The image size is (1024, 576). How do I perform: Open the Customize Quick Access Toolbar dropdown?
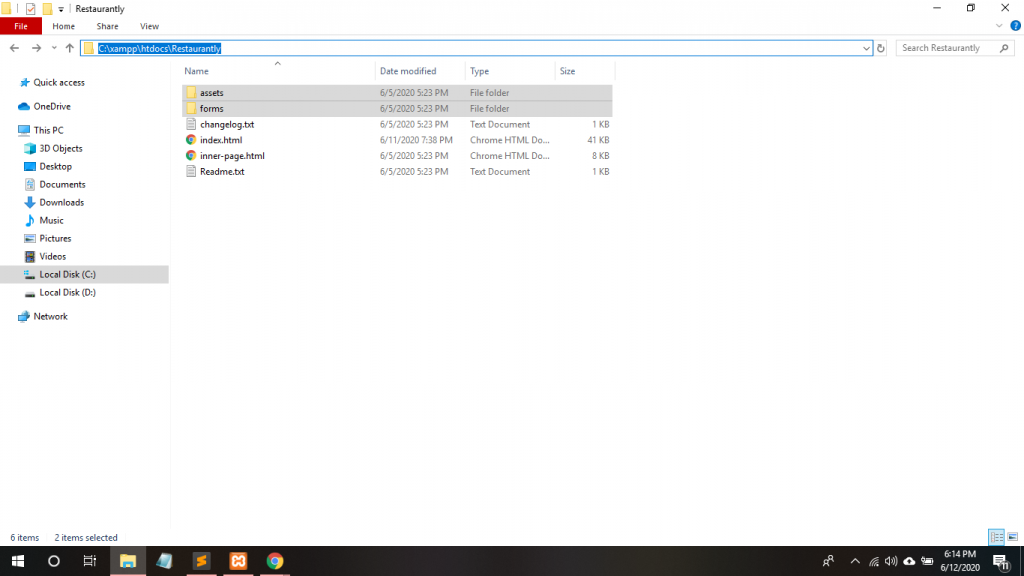[x=61, y=10]
